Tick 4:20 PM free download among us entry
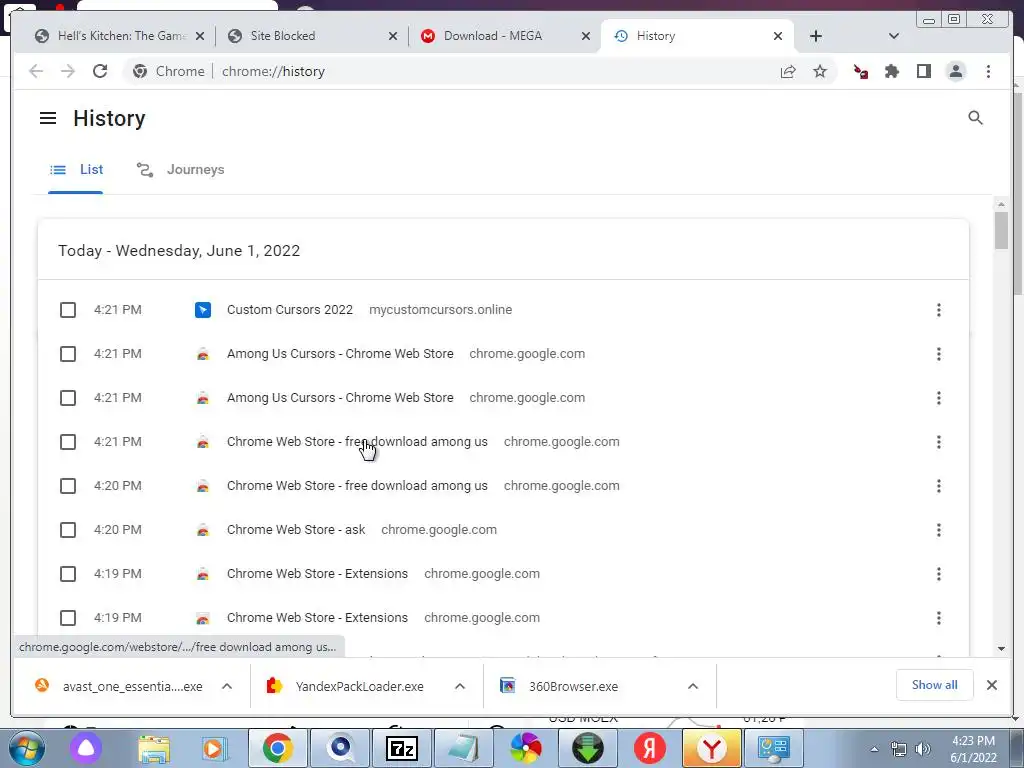The height and width of the screenshot is (768, 1024). point(68,486)
